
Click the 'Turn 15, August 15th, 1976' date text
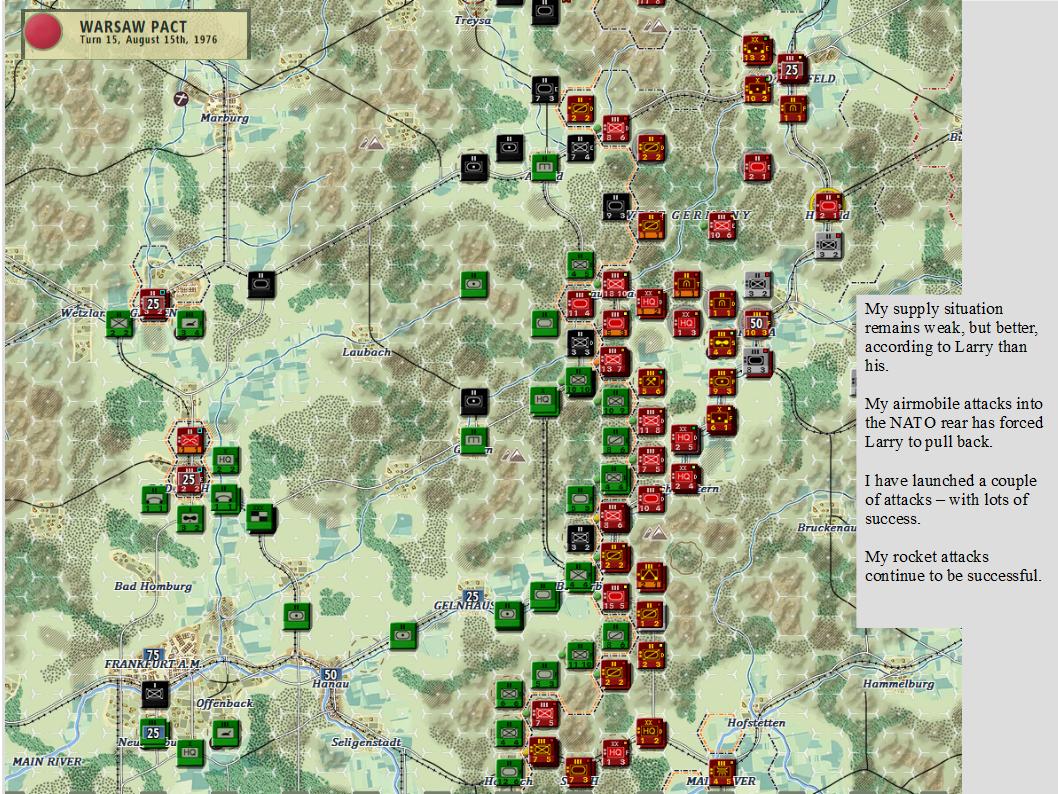click(x=148, y=40)
